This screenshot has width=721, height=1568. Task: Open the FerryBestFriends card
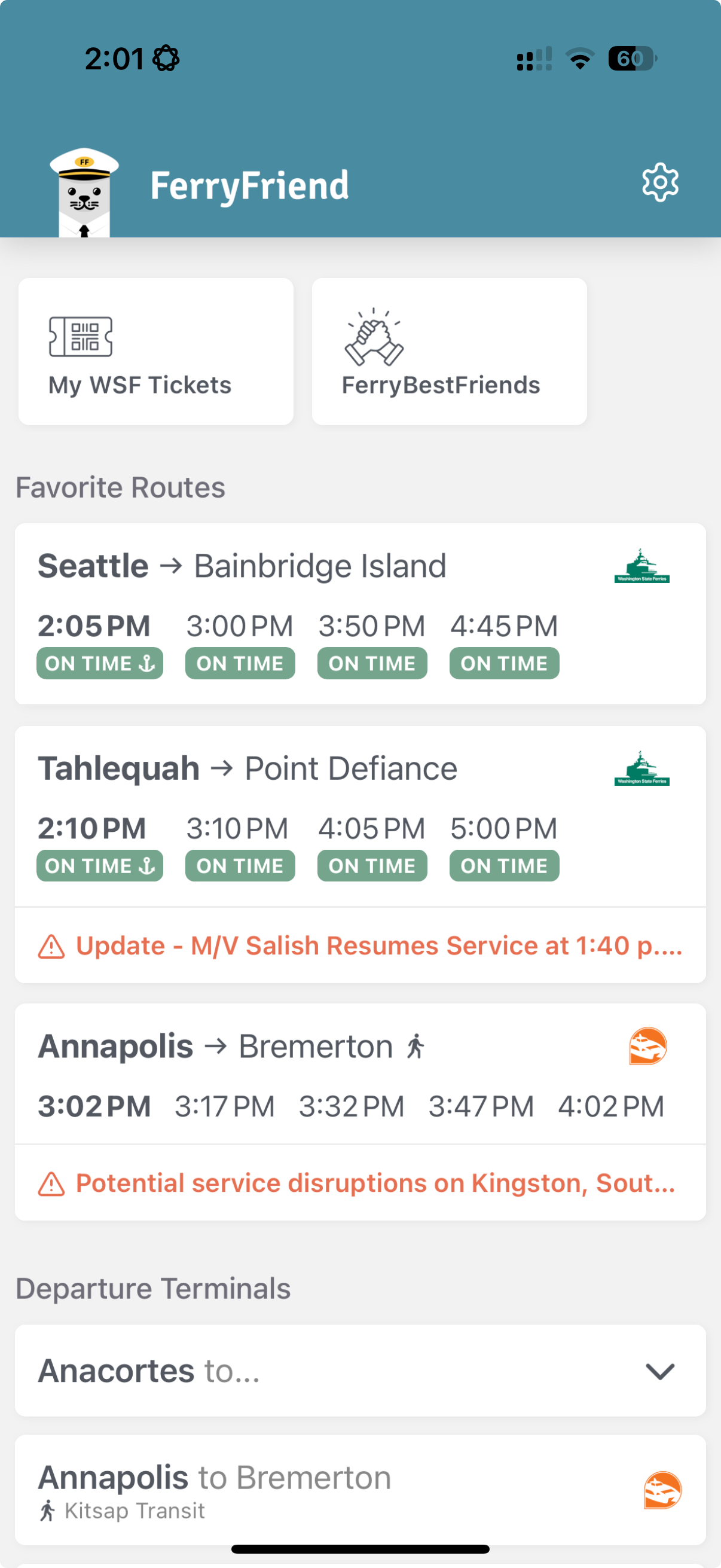[449, 351]
